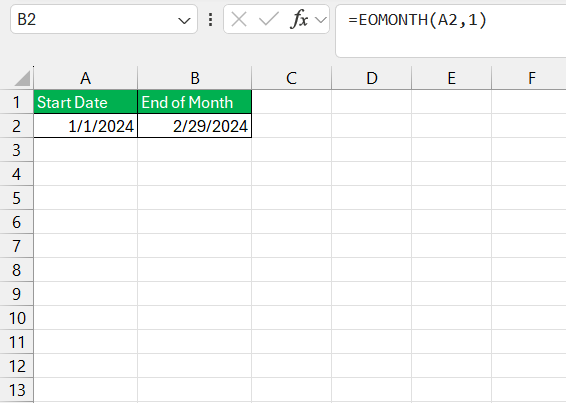The height and width of the screenshot is (403, 566).
Task: Select row 3 header
Action: [x=17, y=150]
